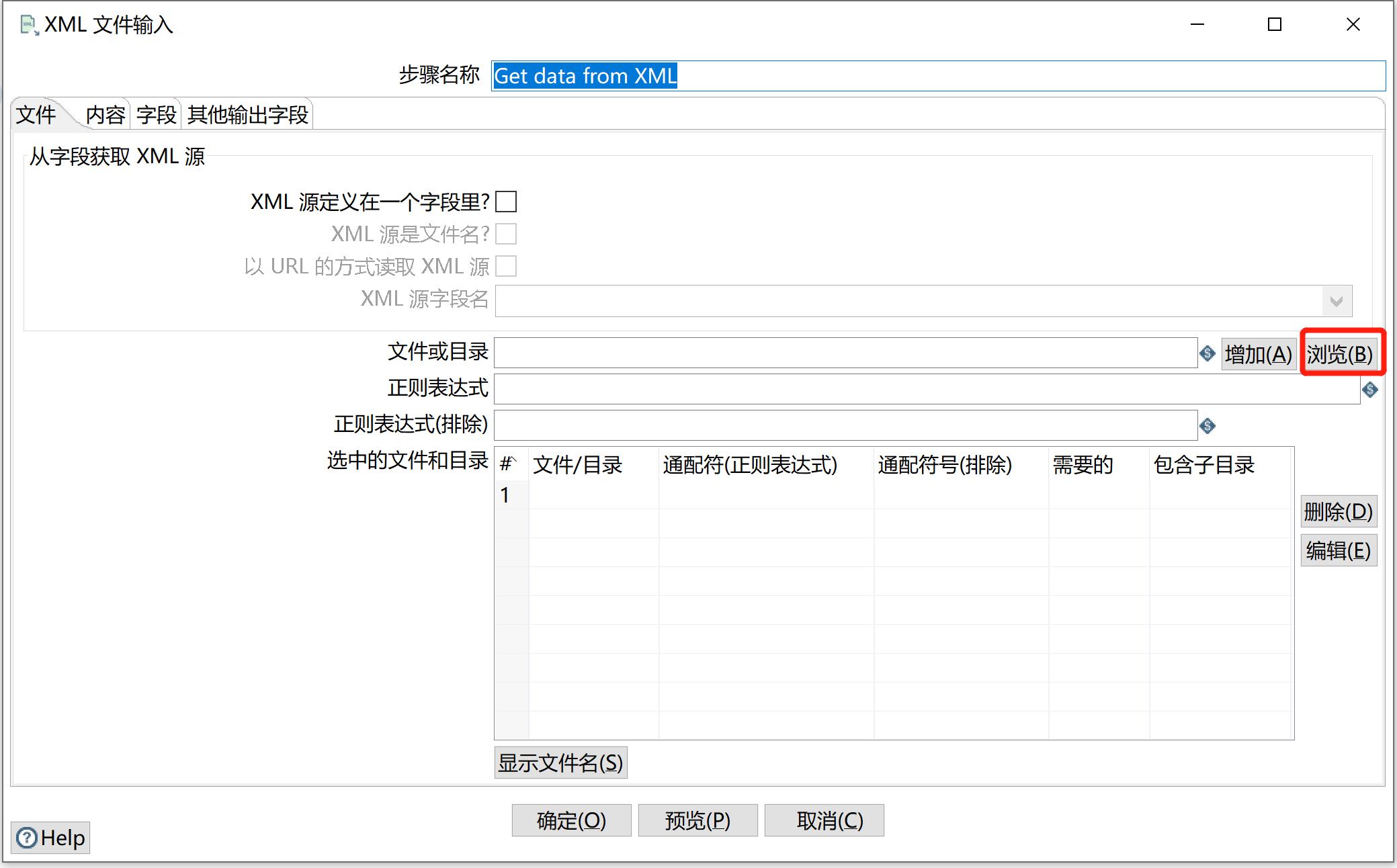Toggle 以 URL 的方式读取 XML 源 checkbox
The width and height of the screenshot is (1397, 868).
coord(506,266)
